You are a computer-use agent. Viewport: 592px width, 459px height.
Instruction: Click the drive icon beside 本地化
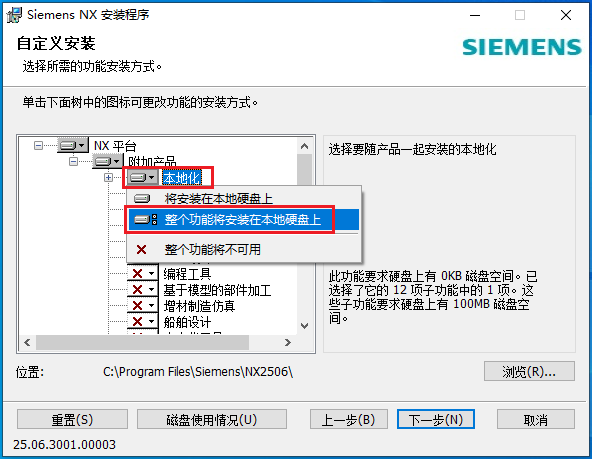point(142,177)
